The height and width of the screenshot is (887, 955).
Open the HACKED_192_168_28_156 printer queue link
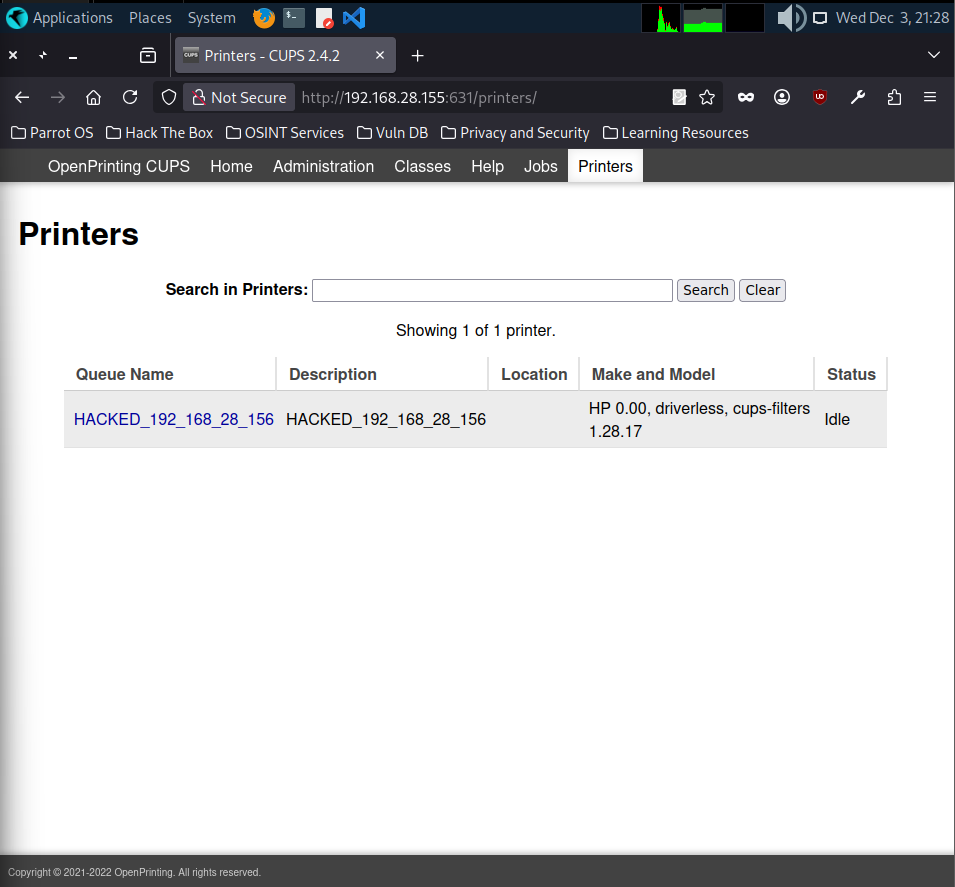pos(174,419)
